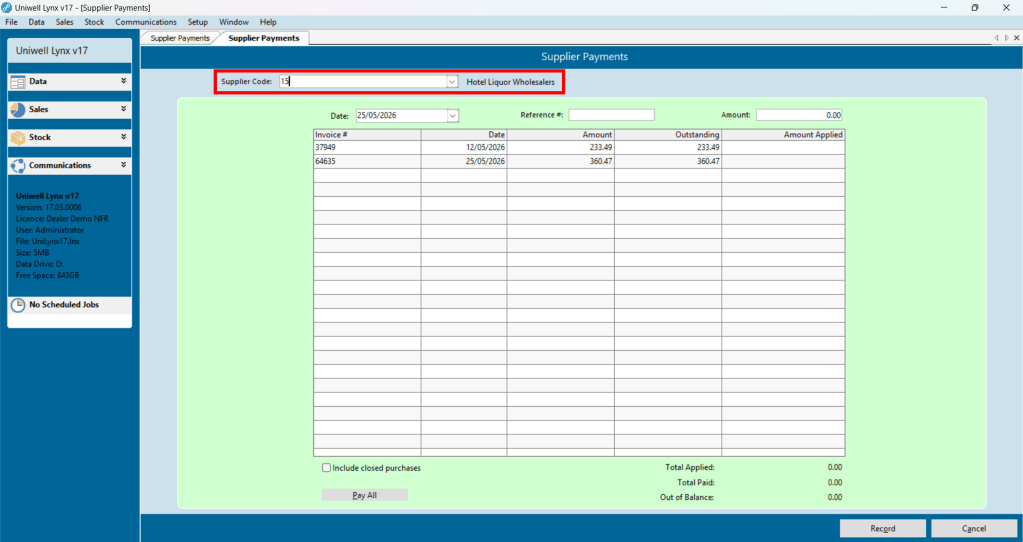The image size is (1023, 542).
Task: Expand the Communications section chevron
Action: click(x=123, y=165)
